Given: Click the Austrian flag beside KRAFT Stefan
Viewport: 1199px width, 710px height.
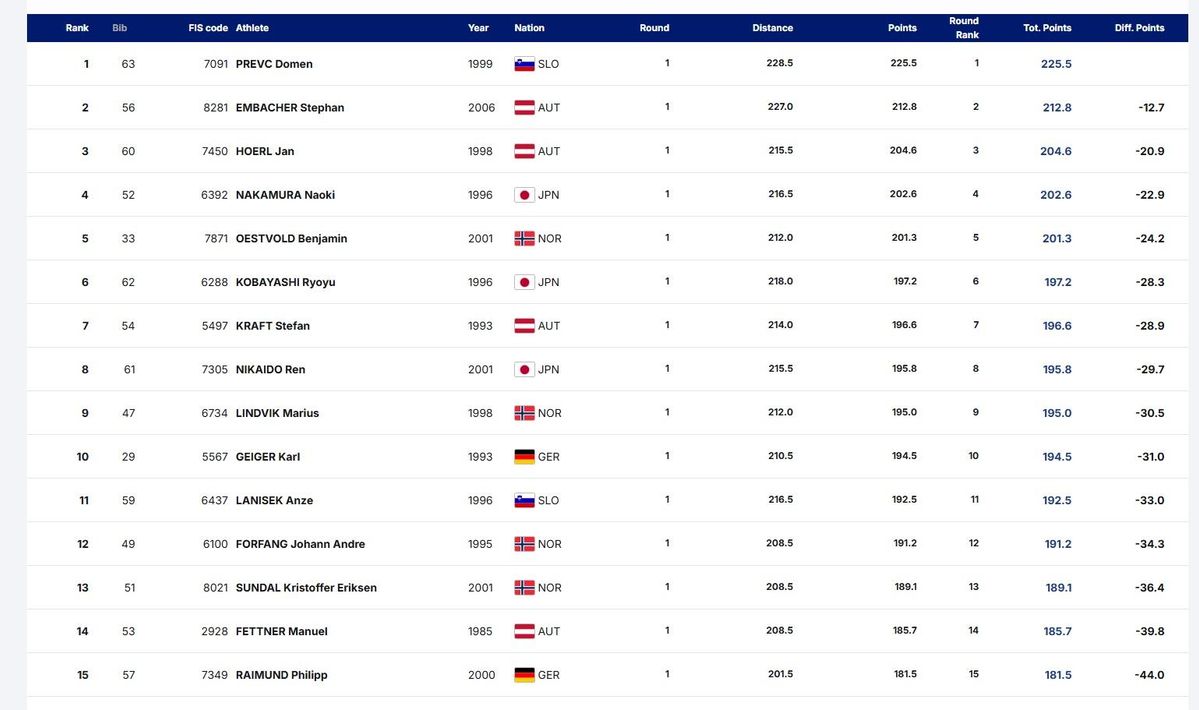Looking at the screenshot, I should tap(524, 326).
